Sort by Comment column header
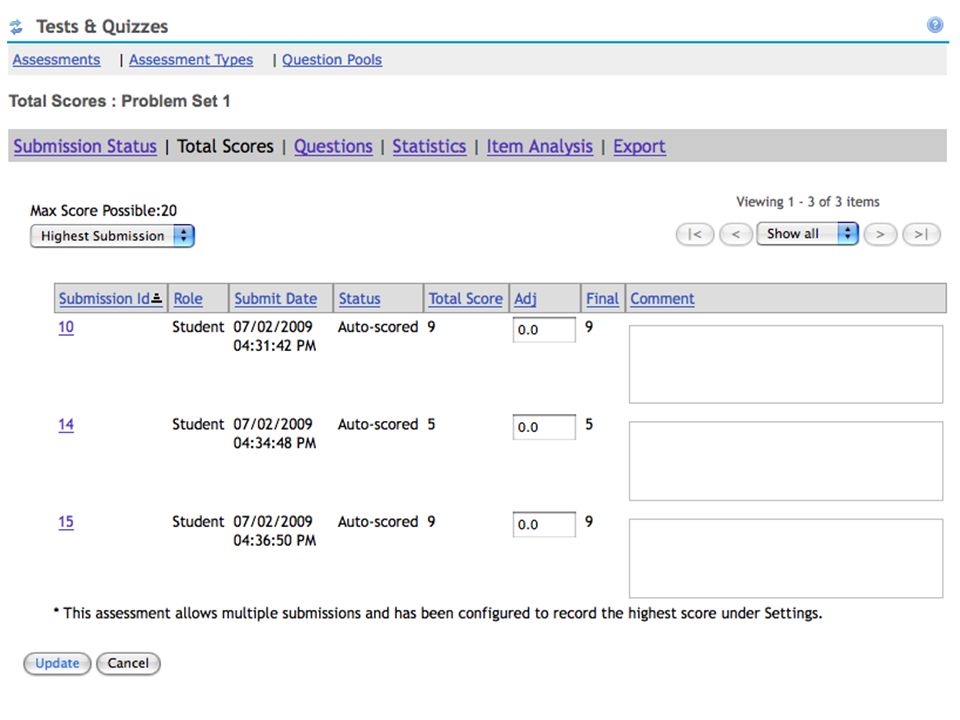The image size is (960, 720). coord(662,298)
